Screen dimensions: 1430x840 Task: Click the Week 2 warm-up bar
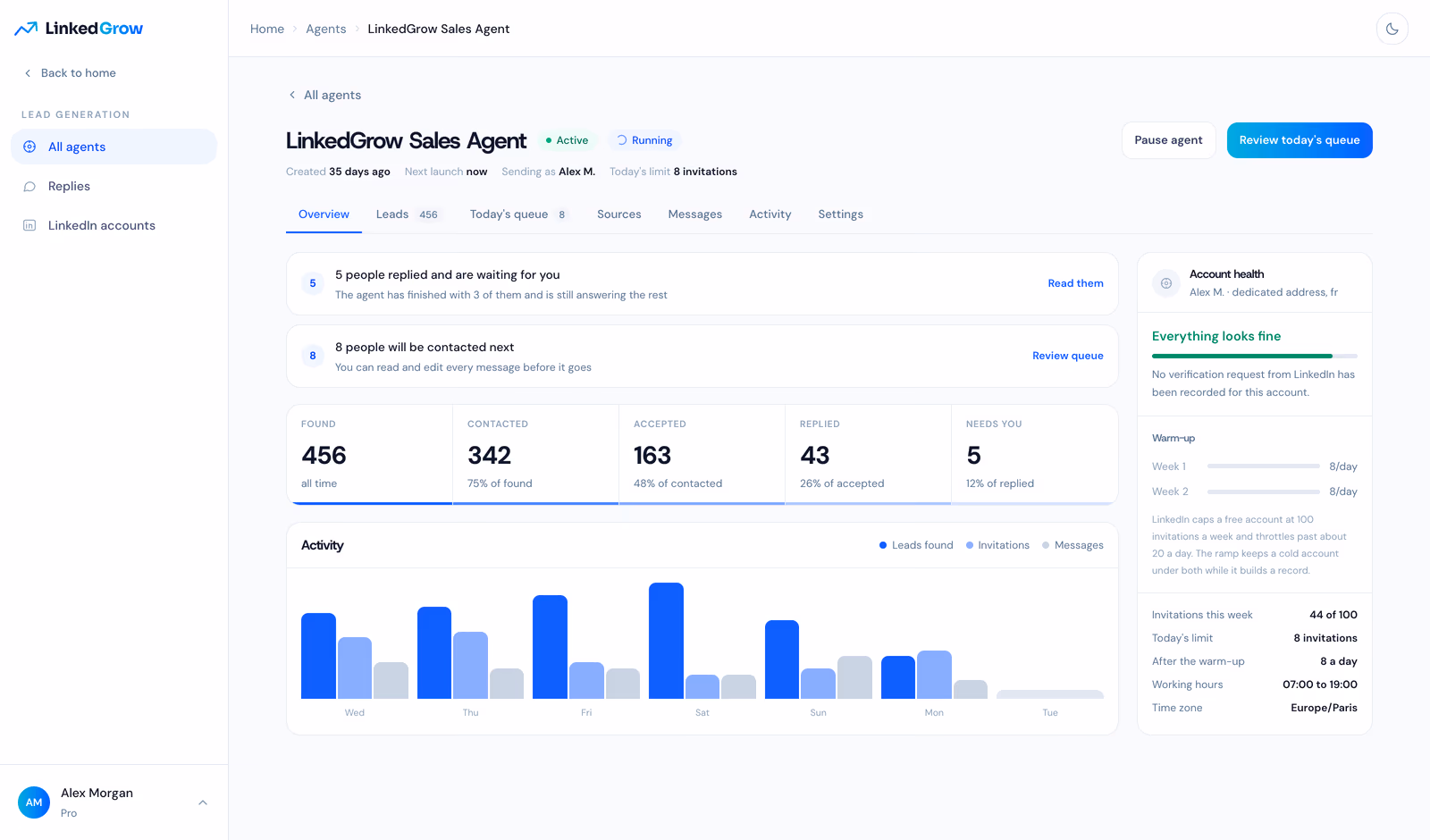pyautogui.click(x=1264, y=491)
